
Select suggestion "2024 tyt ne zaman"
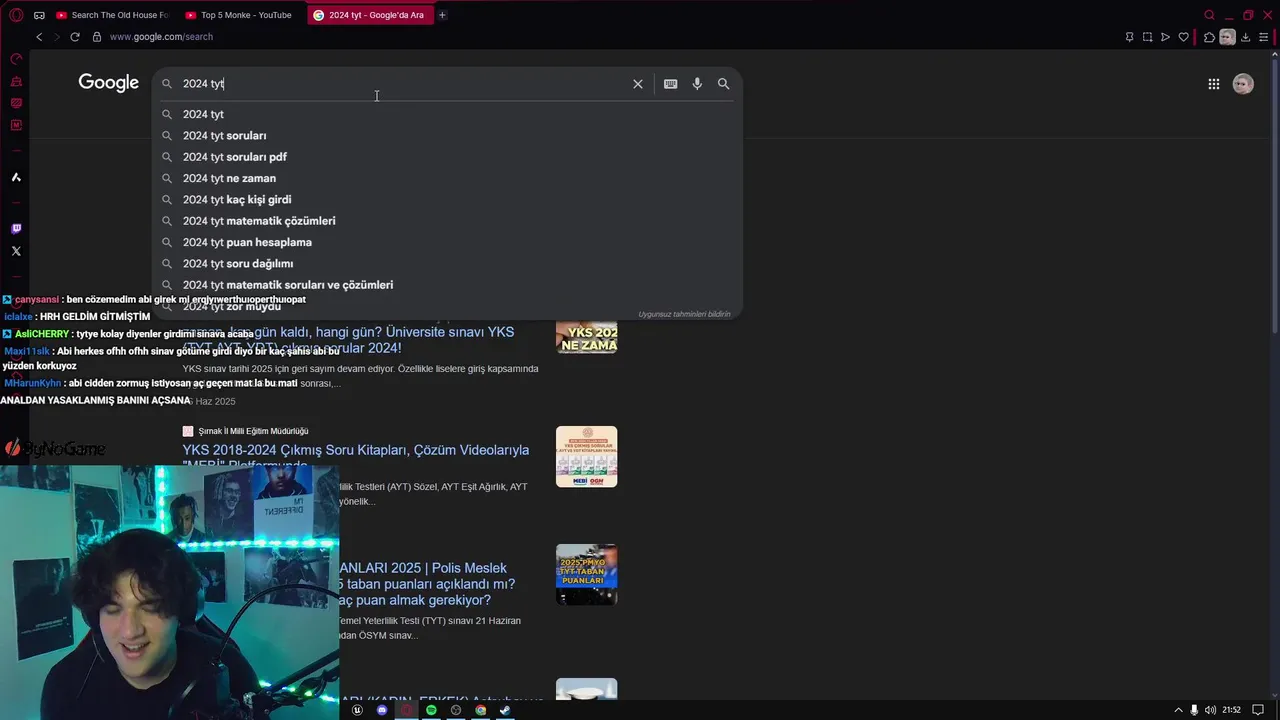pyautogui.click(x=447, y=178)
